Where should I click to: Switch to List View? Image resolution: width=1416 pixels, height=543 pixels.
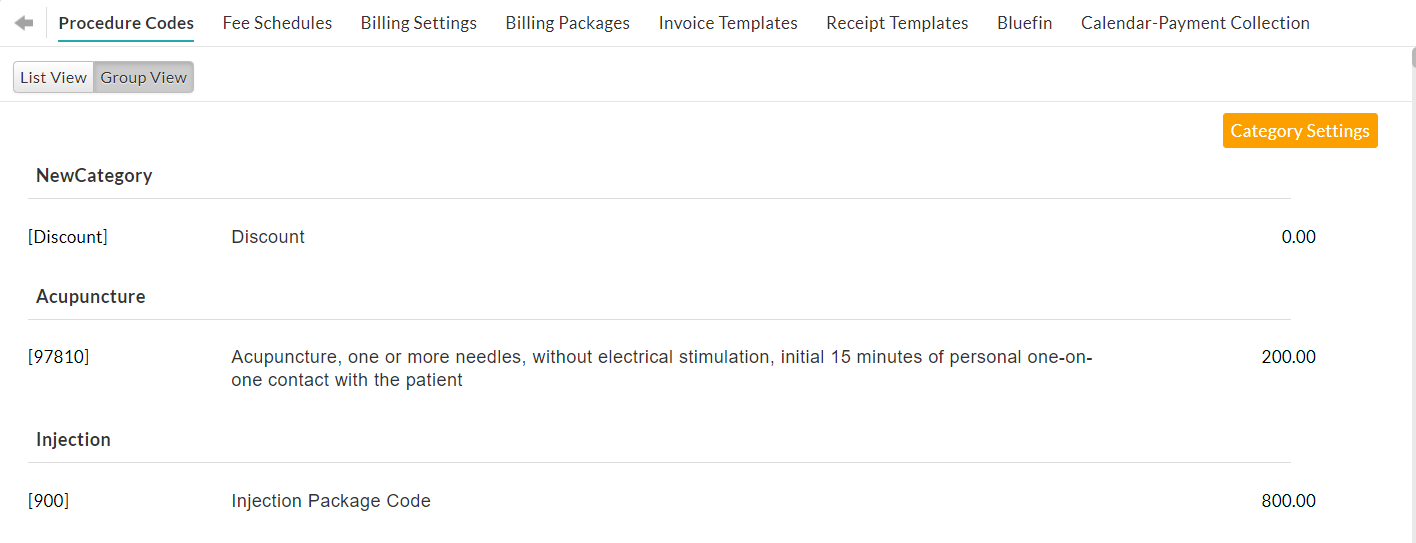tap(54, 77)
